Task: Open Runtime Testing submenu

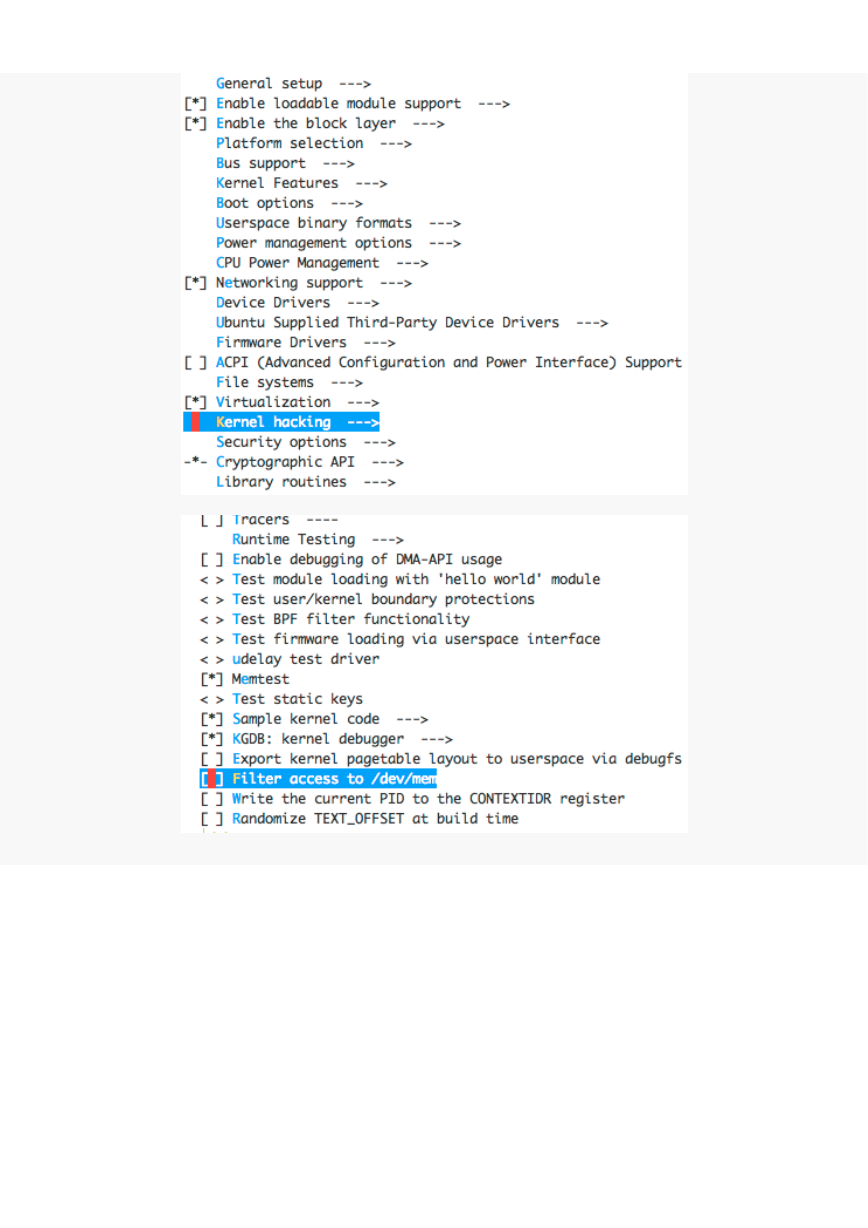Action: point(318,540)
